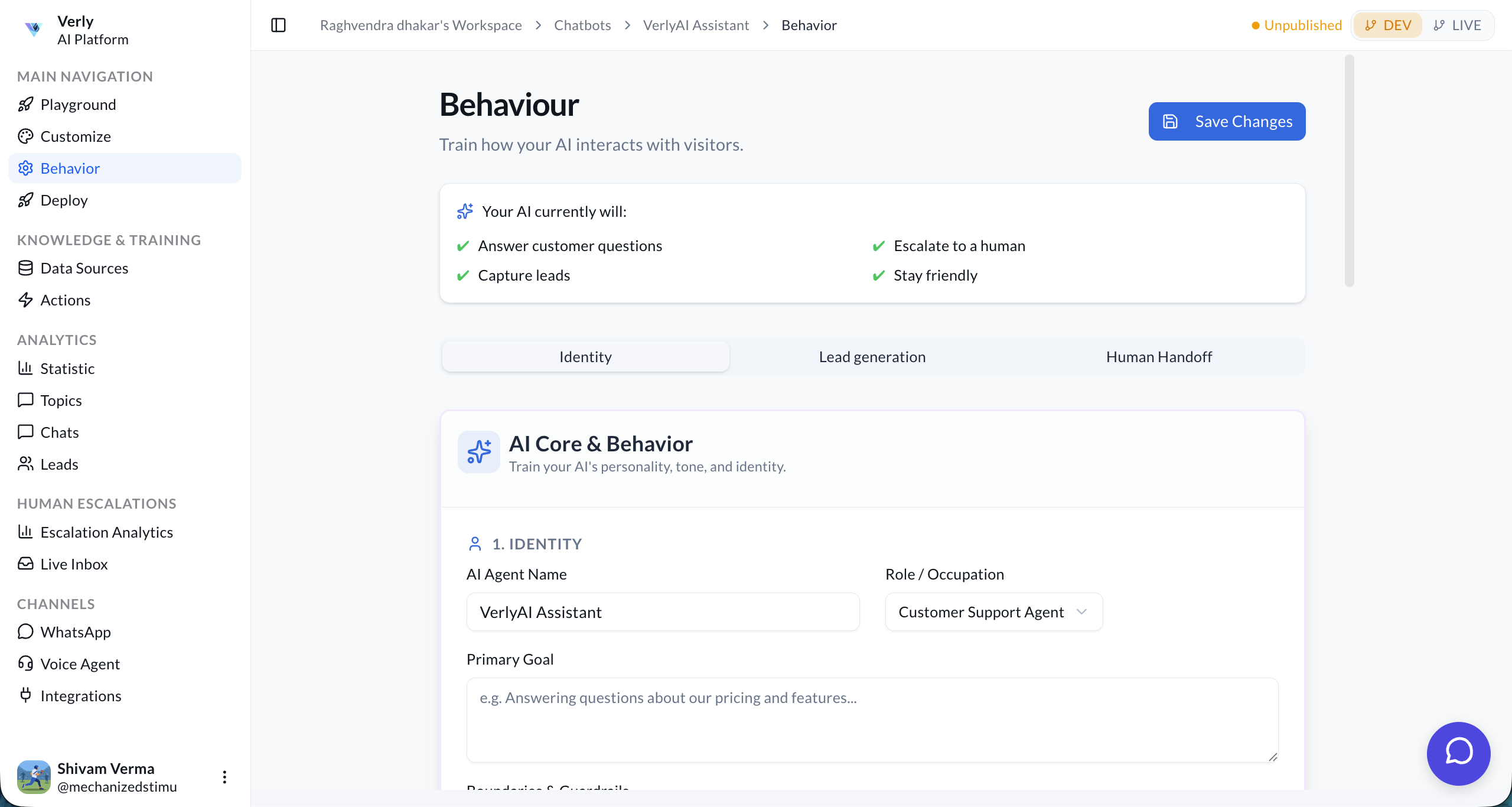1512x807 pixels.
Task: Click the Actions lightning bolt icon
Action: pyautogui.click(x=26, y=300)
